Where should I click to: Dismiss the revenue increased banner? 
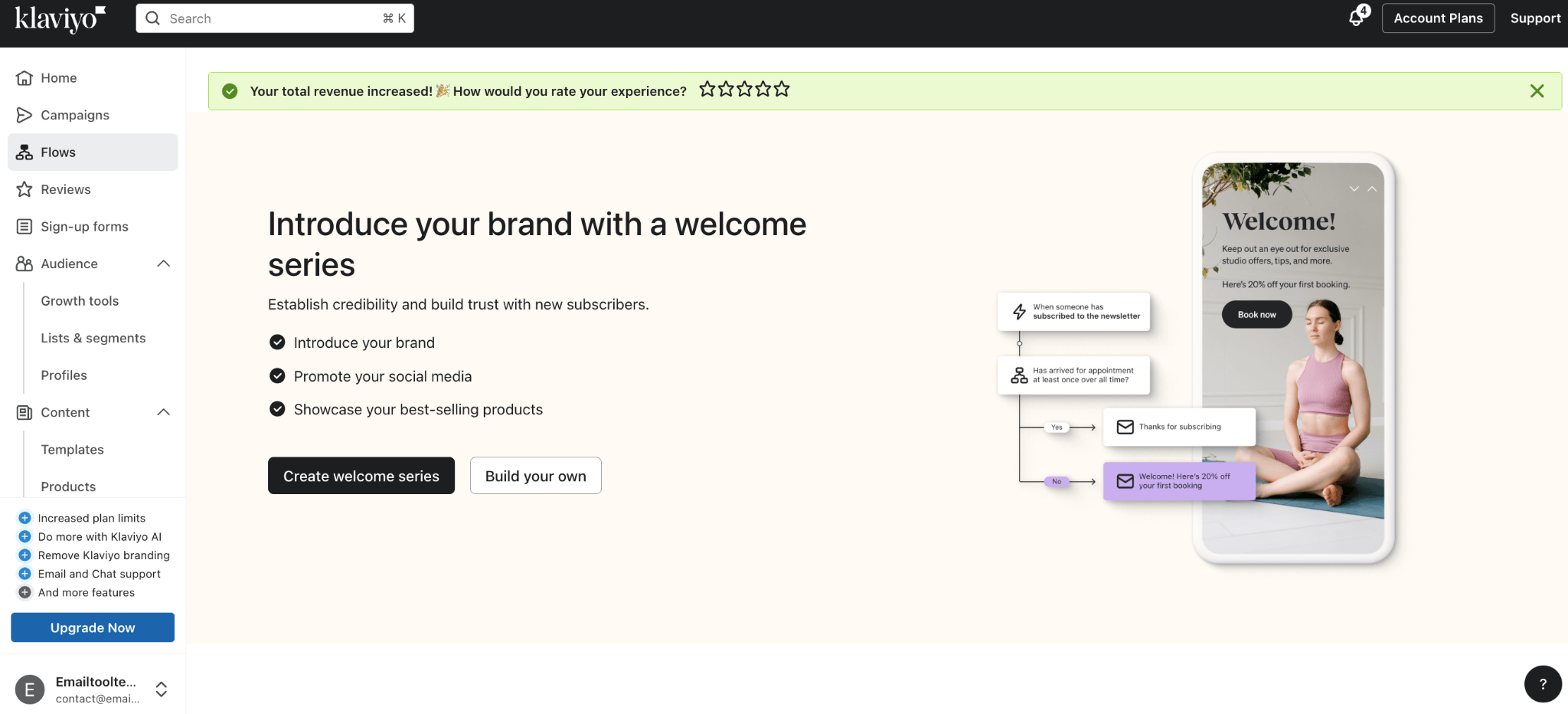click(x=1537, y=91)
